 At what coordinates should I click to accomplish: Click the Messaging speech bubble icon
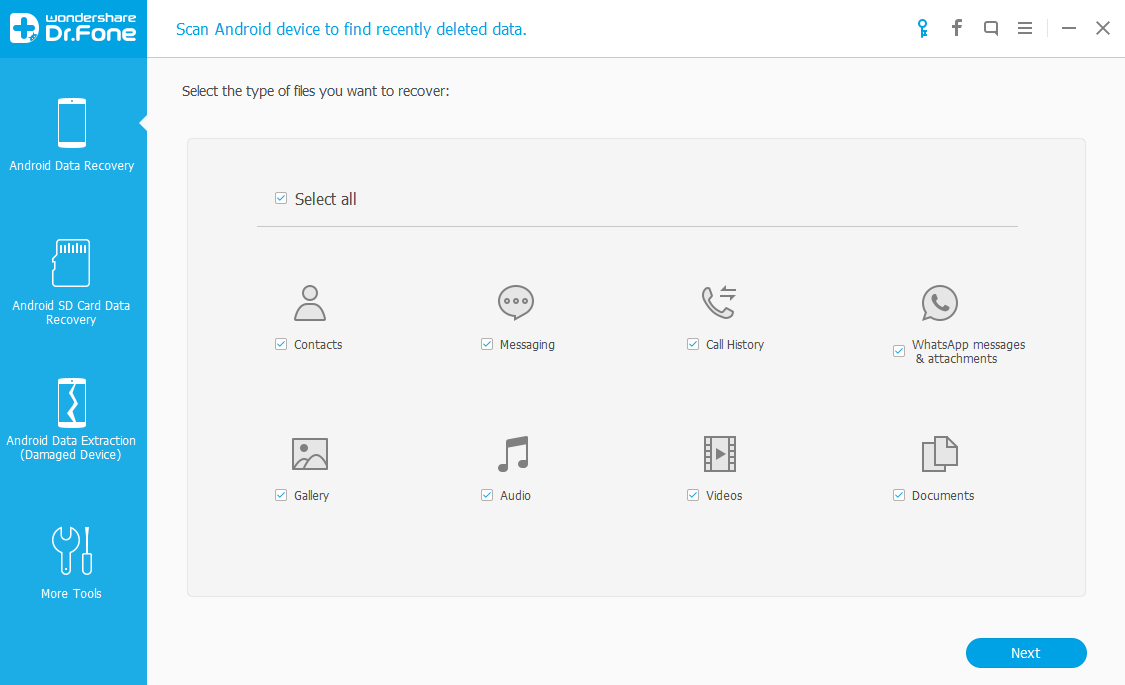click(x=516, y=303)
